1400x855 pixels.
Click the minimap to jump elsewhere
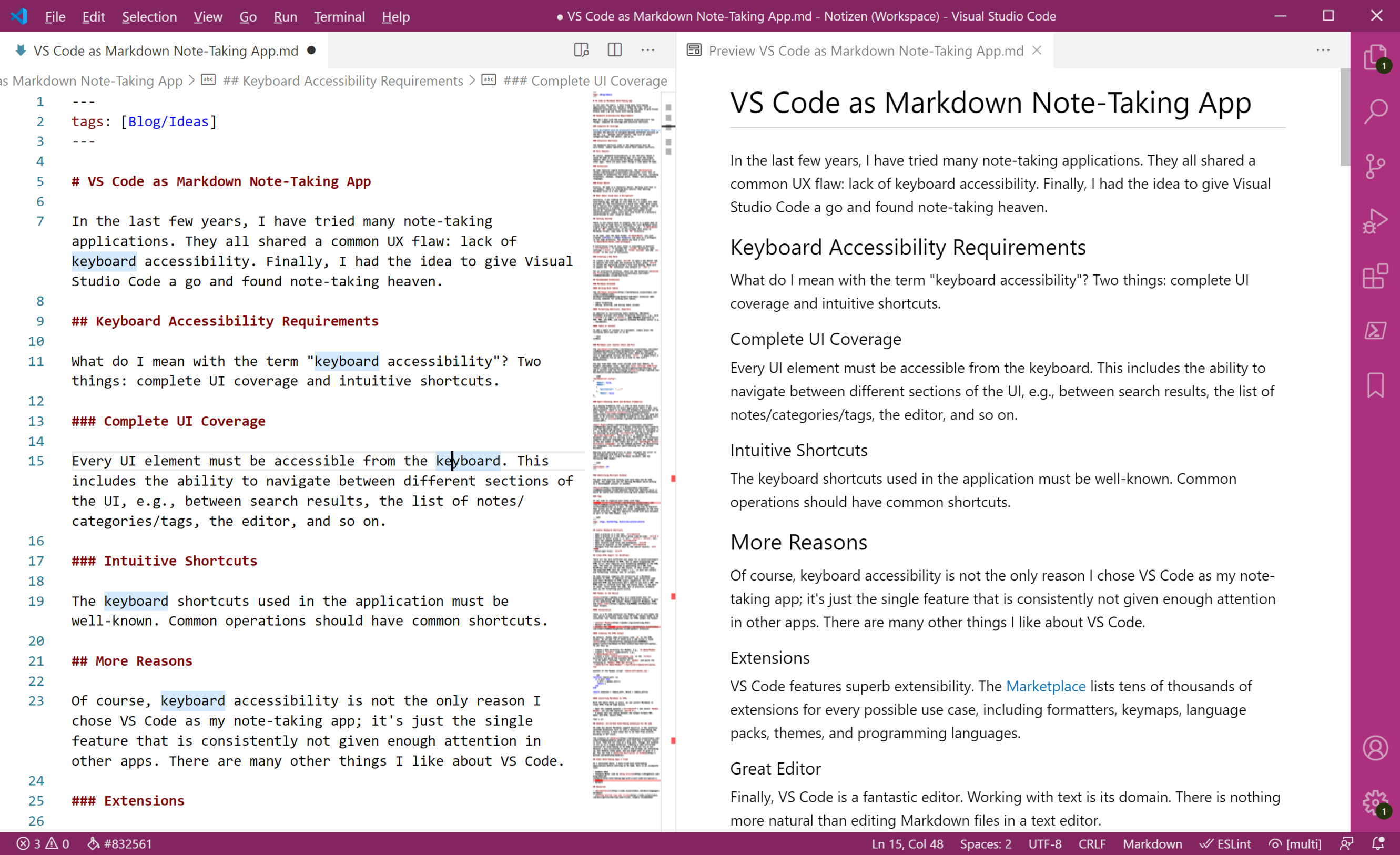coord(625,341)
